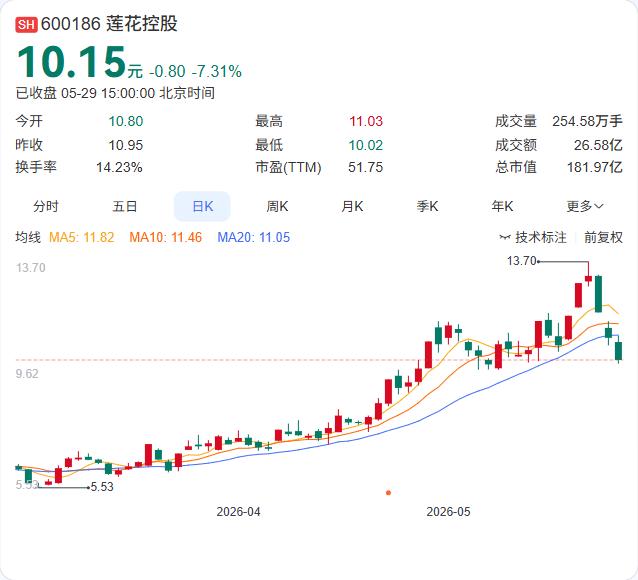Click the 13.70 high price marker on chart
The image size is (638, 580).
click(x=522, y=260)
